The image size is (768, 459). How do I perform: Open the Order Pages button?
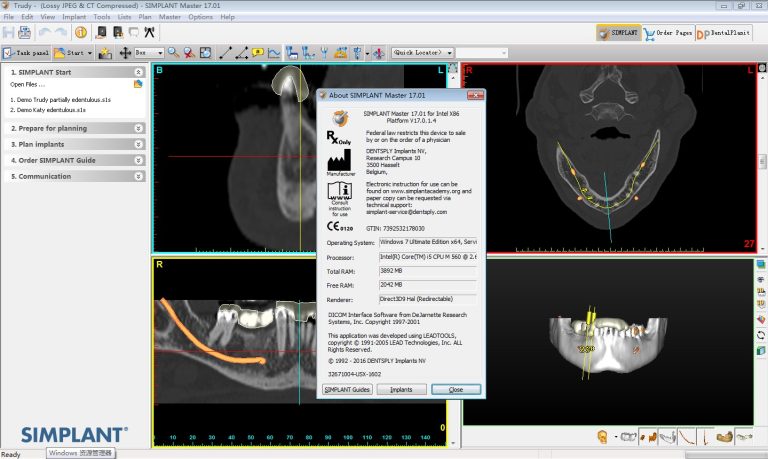668,33
